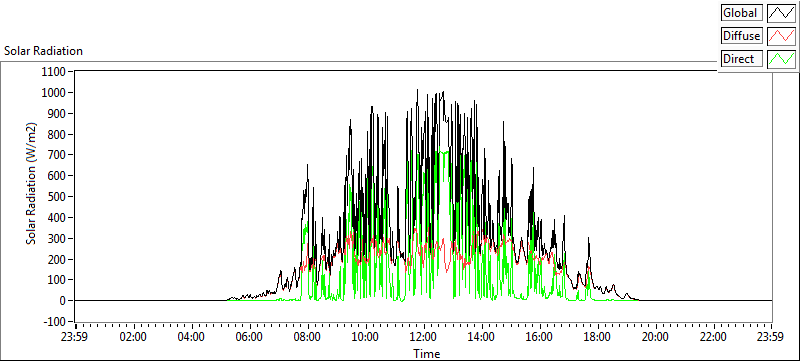Click the 18:00 time axis label

coord(597,337)
